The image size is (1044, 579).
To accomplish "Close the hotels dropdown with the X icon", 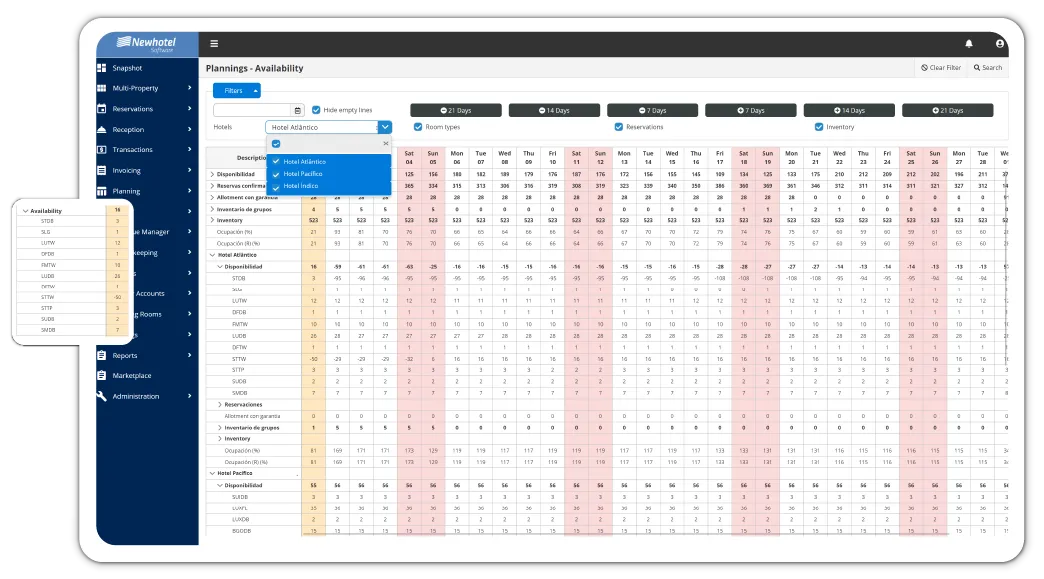I will coord(386,144).
